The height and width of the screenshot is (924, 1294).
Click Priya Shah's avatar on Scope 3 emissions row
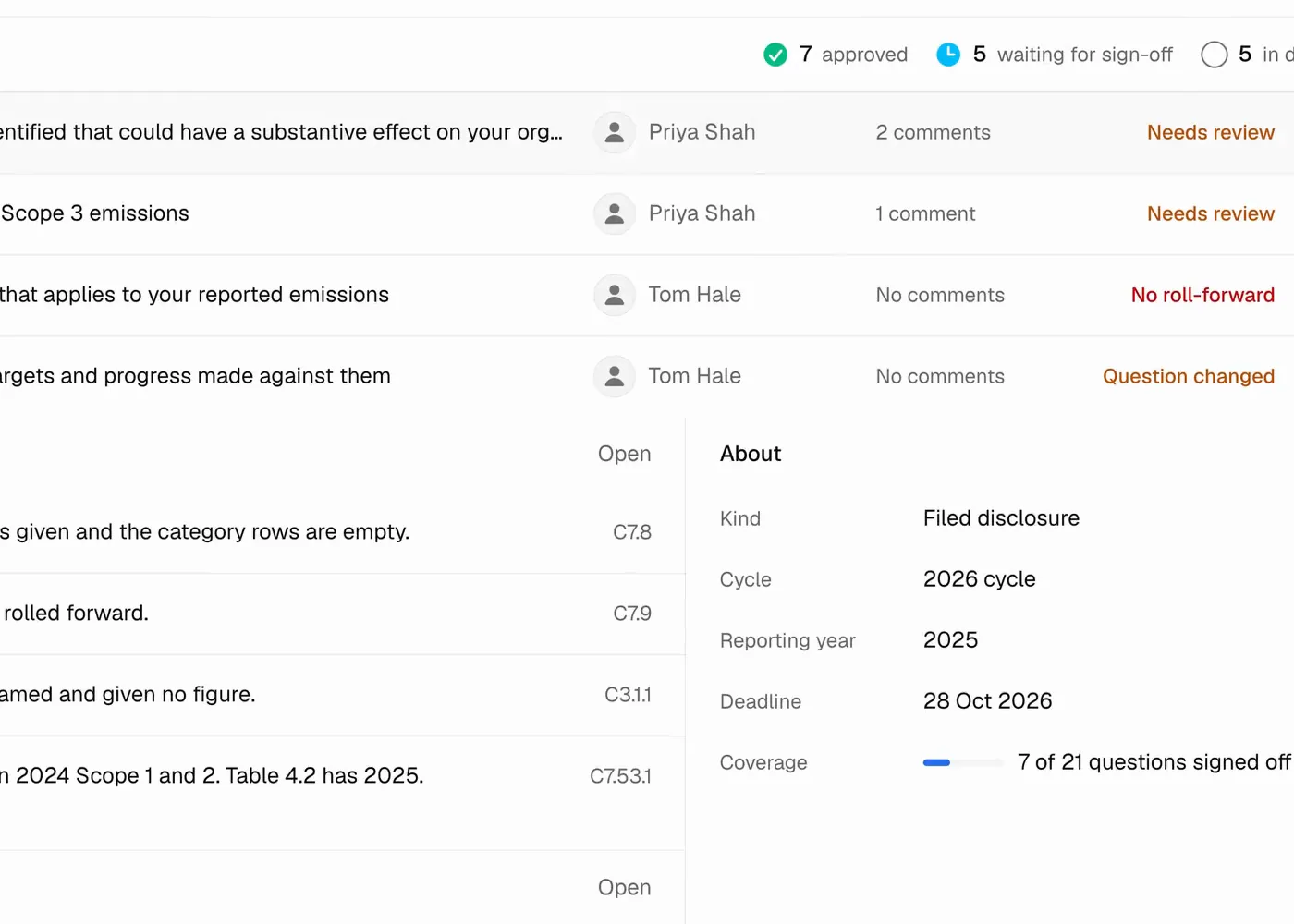(615, 214)
